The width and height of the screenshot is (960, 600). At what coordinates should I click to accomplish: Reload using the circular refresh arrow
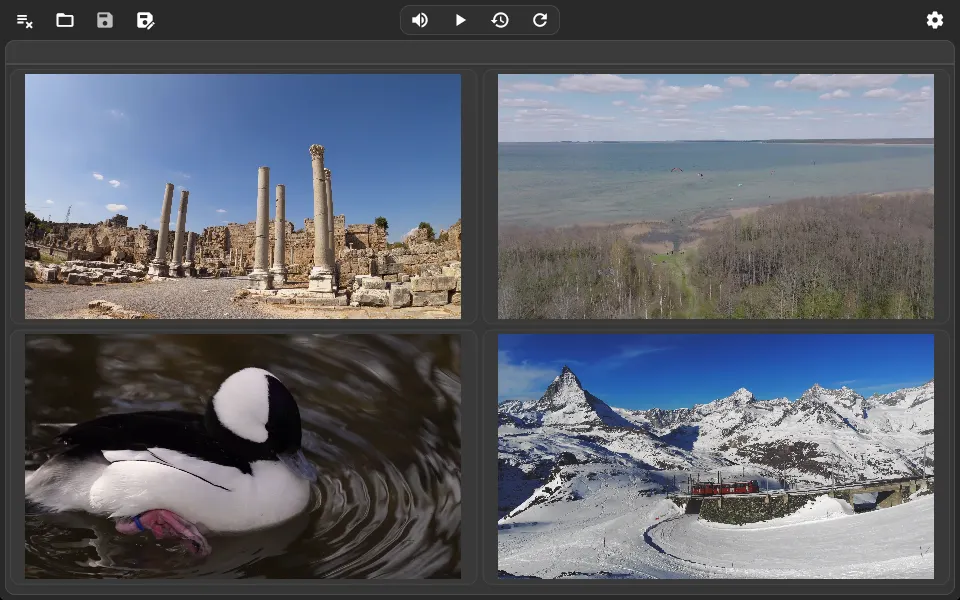point(540,20)
